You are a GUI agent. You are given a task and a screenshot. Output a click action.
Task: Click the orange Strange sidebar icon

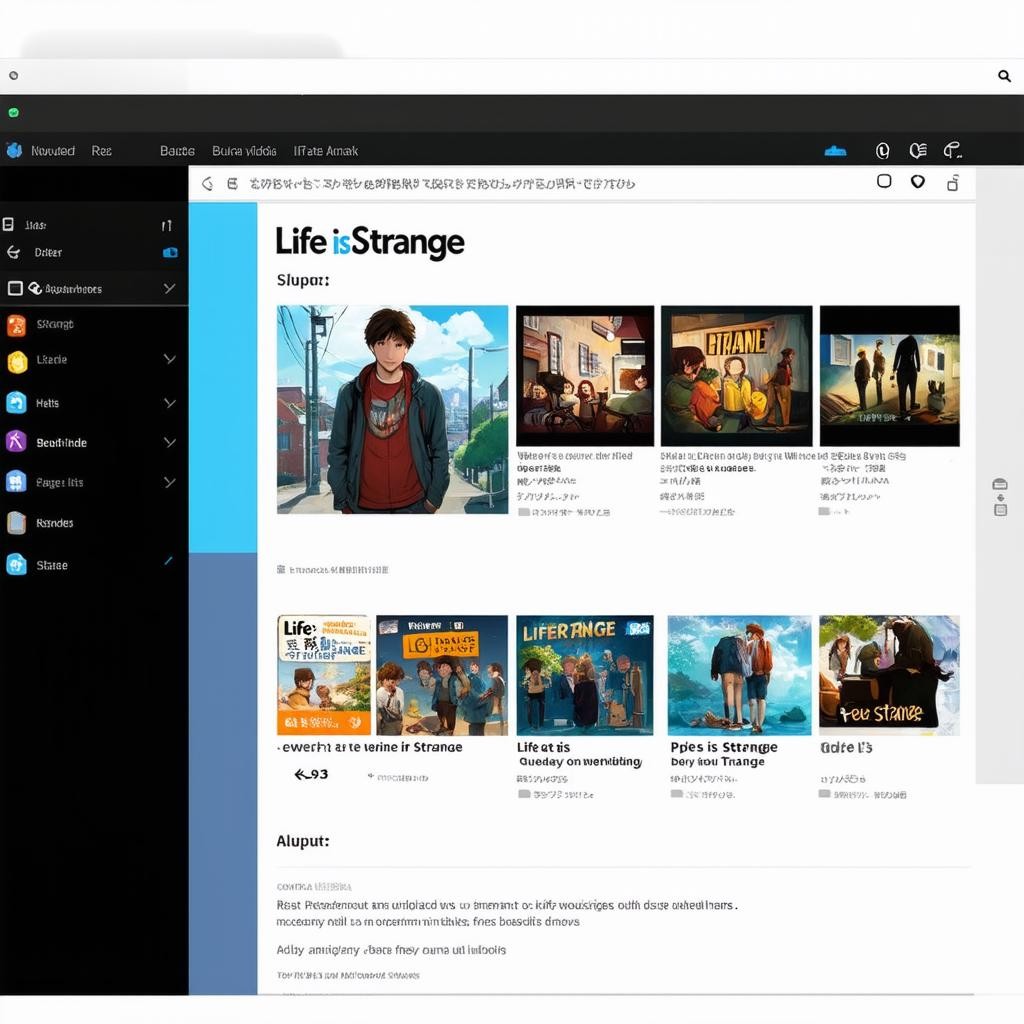click(x=16, y=325)
